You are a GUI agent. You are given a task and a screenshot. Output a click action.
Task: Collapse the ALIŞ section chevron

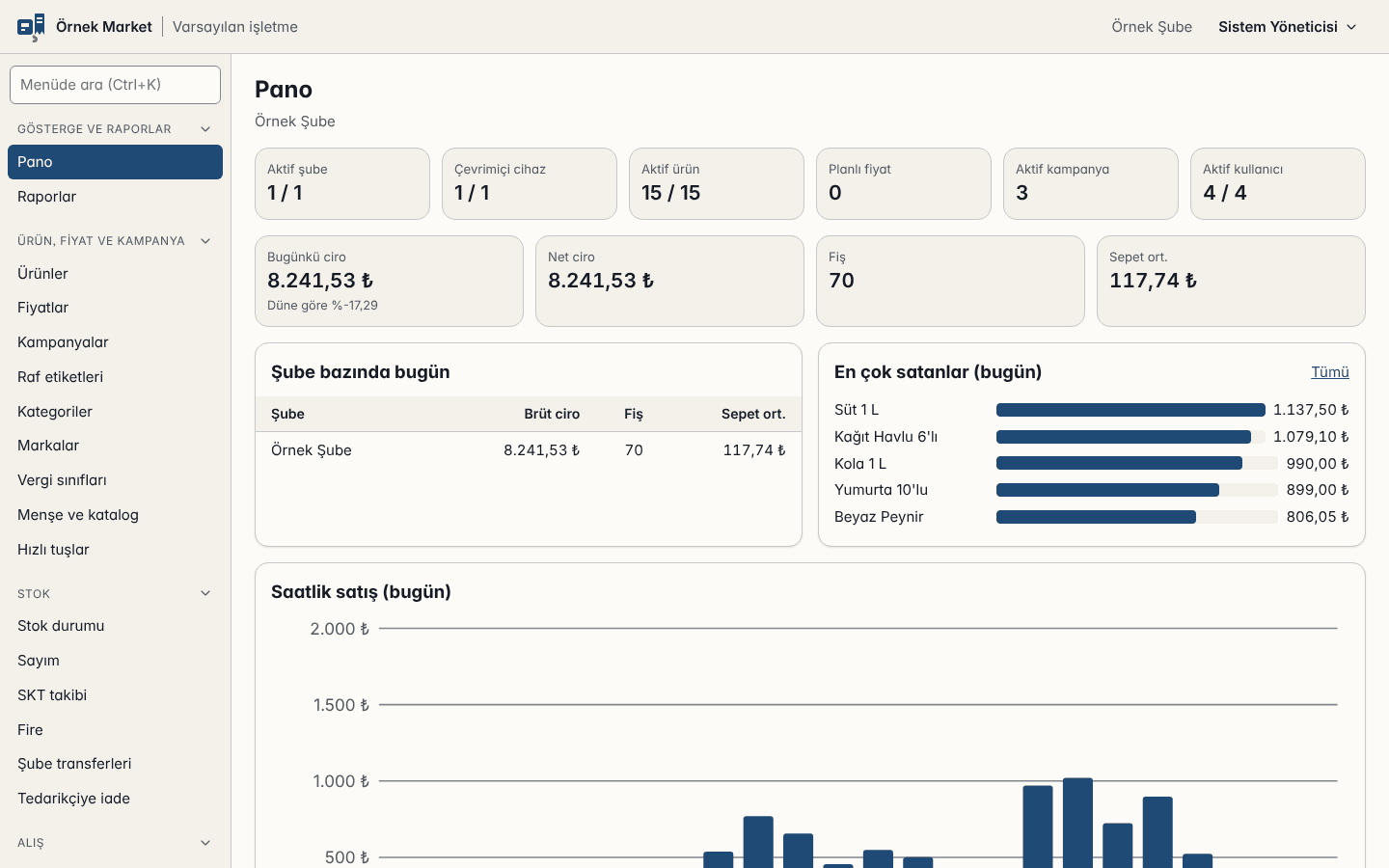pos(205,843)
